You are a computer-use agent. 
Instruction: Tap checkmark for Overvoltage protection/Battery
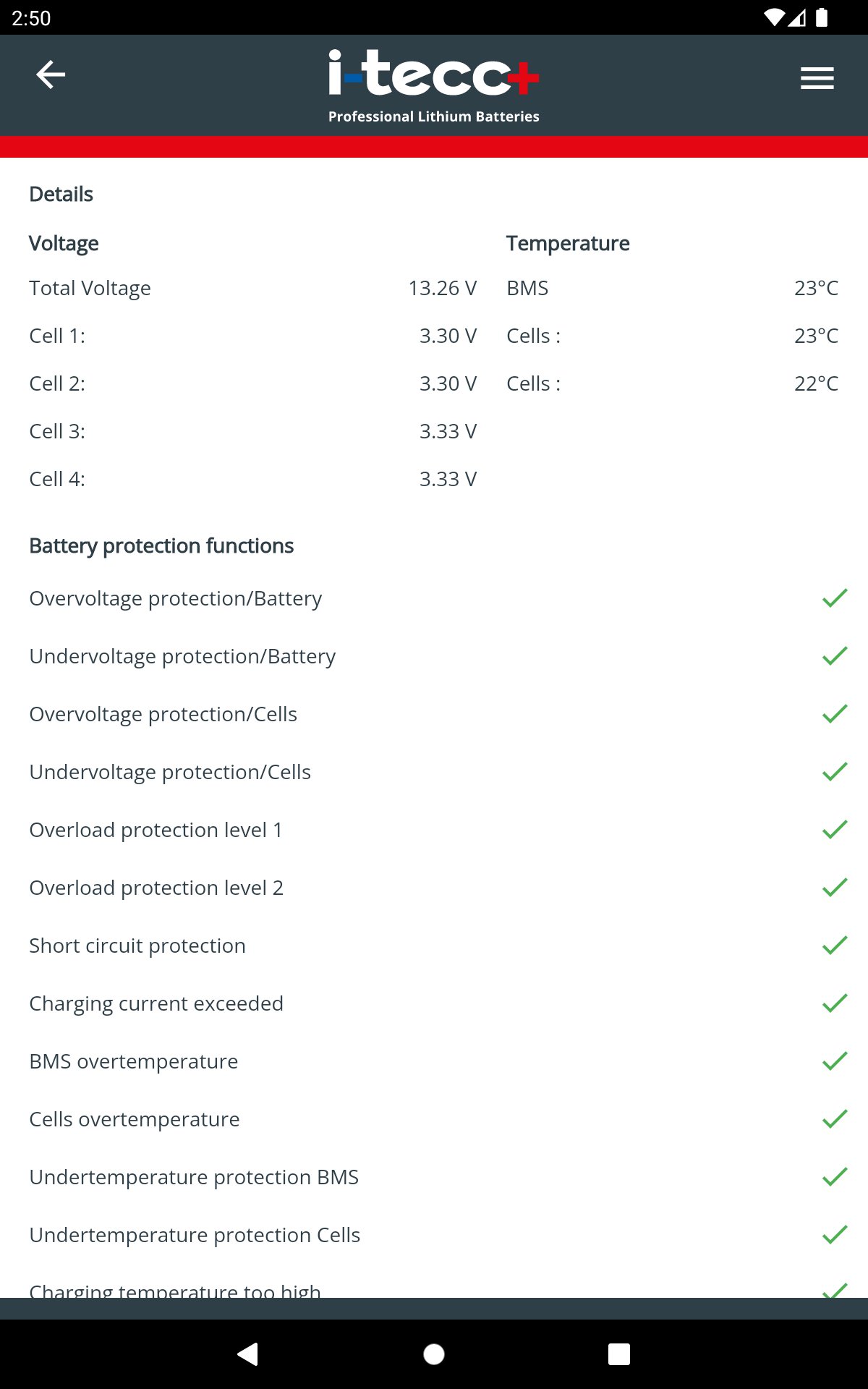tap(834, 598)
